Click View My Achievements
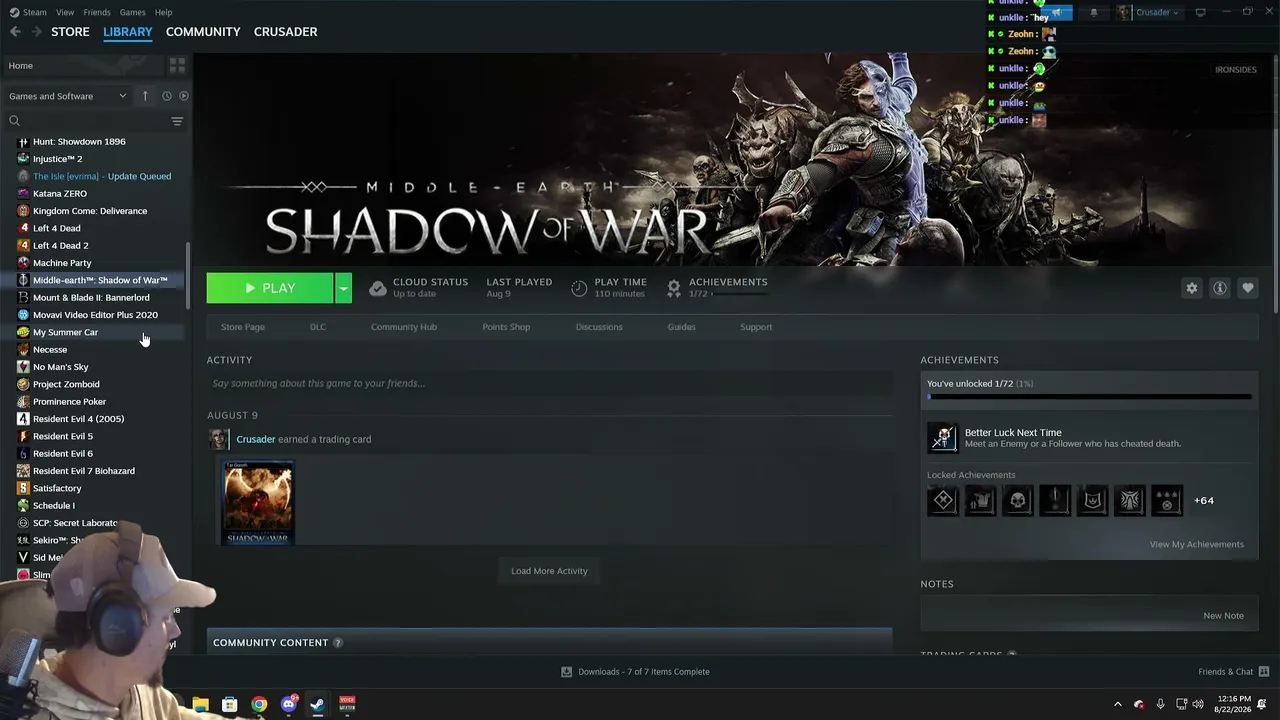The height and width of the screenshot is (720, 1280). tap(1197, 545)
